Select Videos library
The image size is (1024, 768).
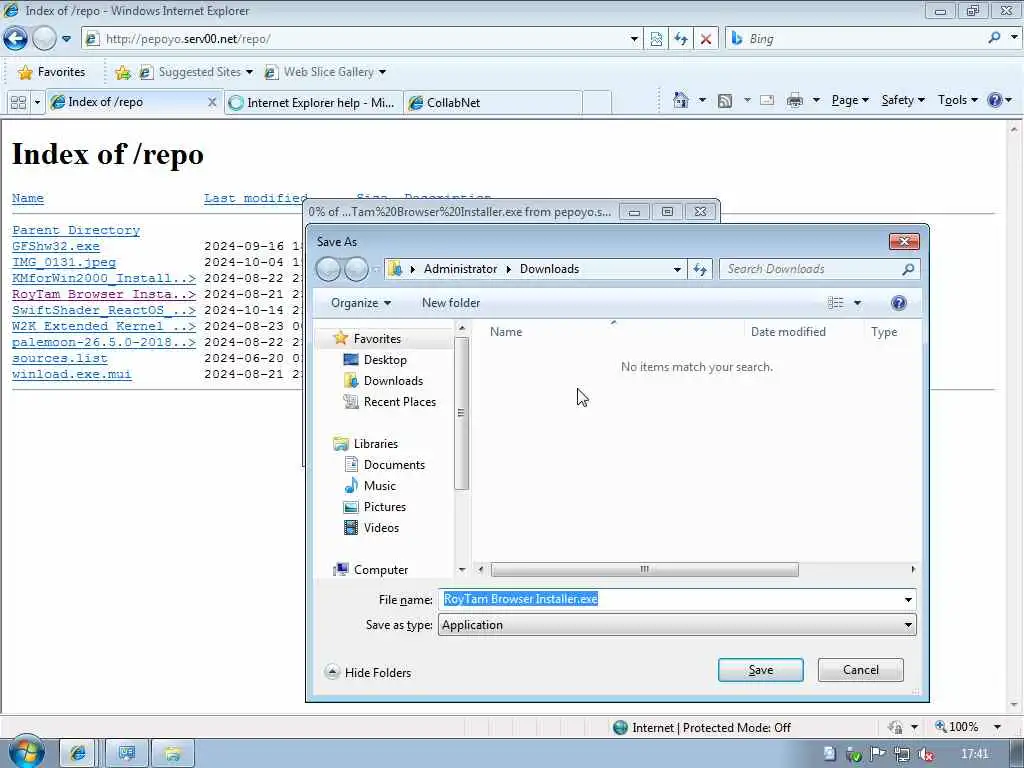(x=381, y=528)
